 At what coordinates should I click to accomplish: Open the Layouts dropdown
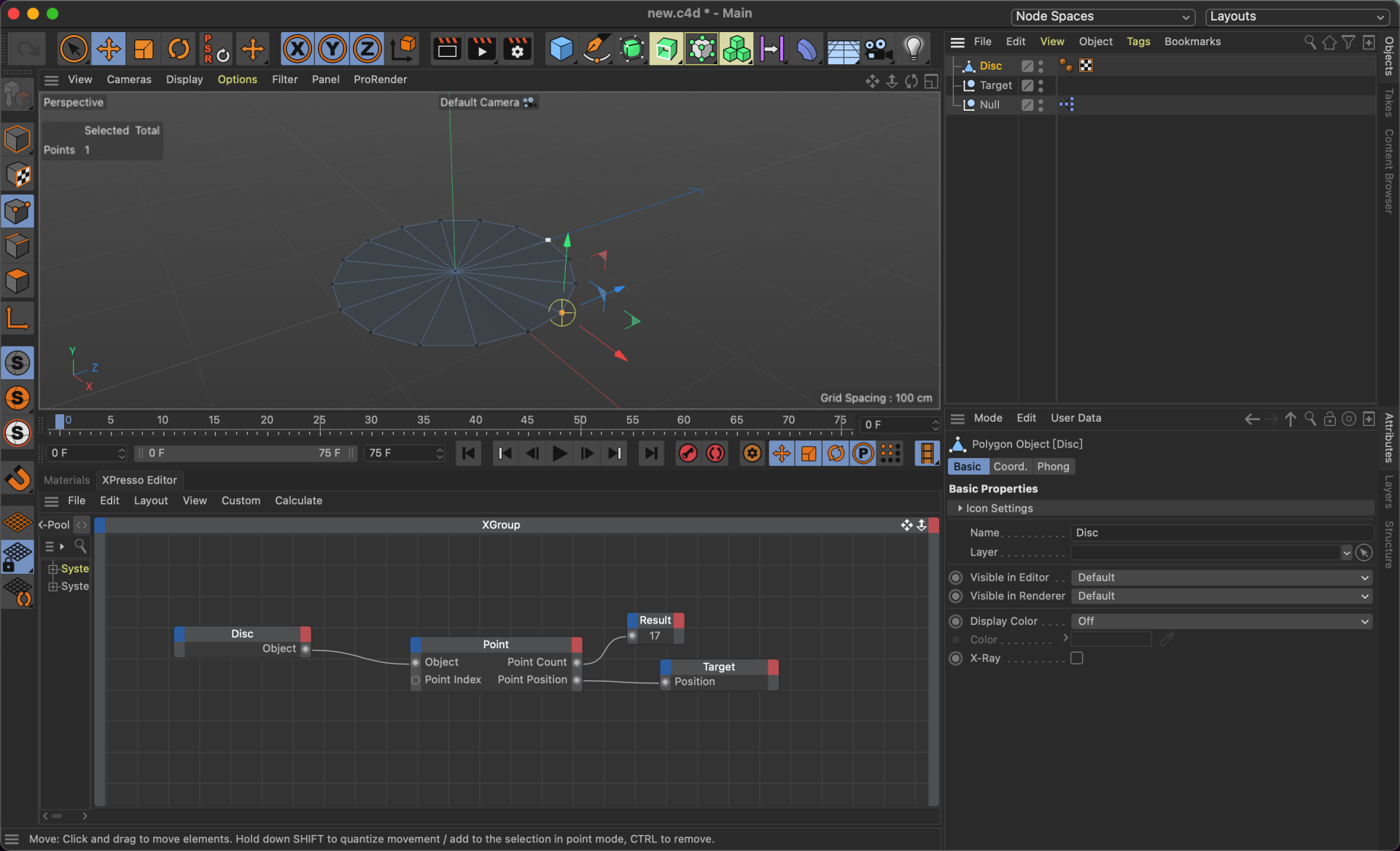point(1297,16)
